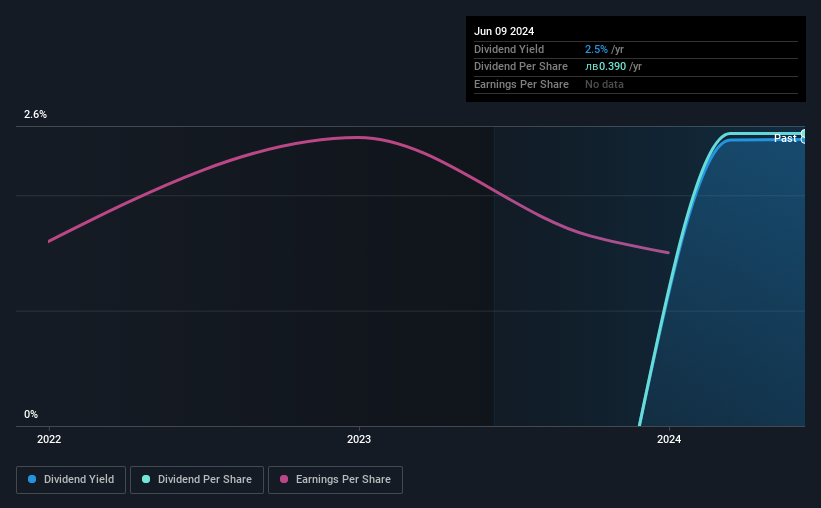Click the pink Earnings Per Share legend dot
821x508 pixels.
(x=284, y=479)
